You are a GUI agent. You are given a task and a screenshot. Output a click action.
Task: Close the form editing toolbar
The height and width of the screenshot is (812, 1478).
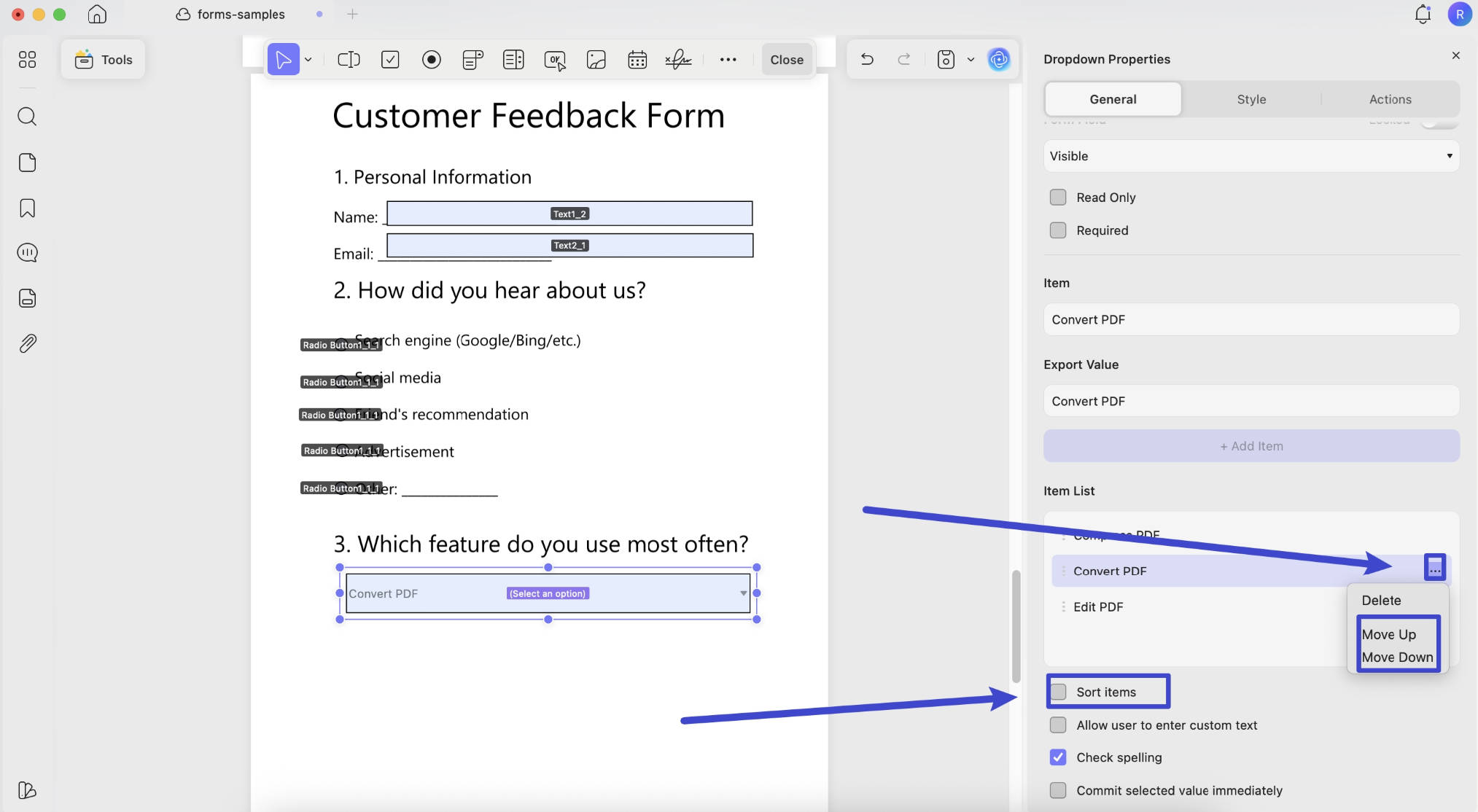click(x=787, y=60)
